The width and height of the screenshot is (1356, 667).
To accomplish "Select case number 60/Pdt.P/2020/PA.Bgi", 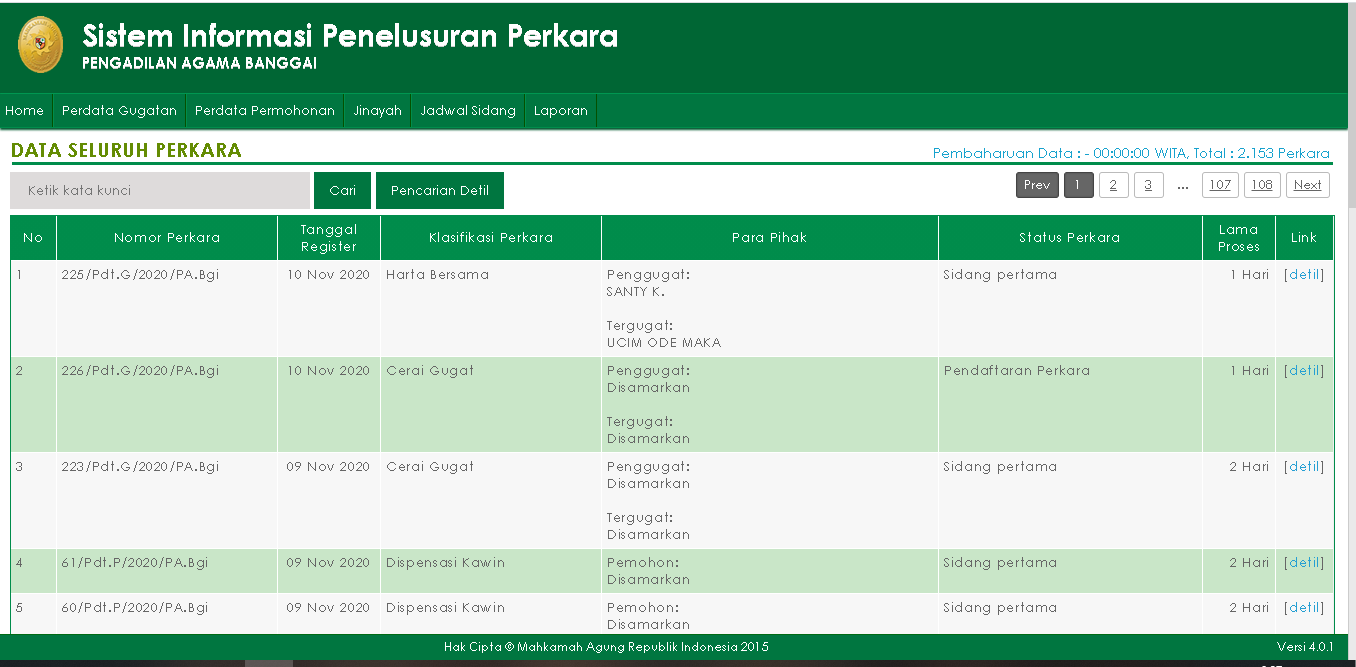I will point(135,607).
